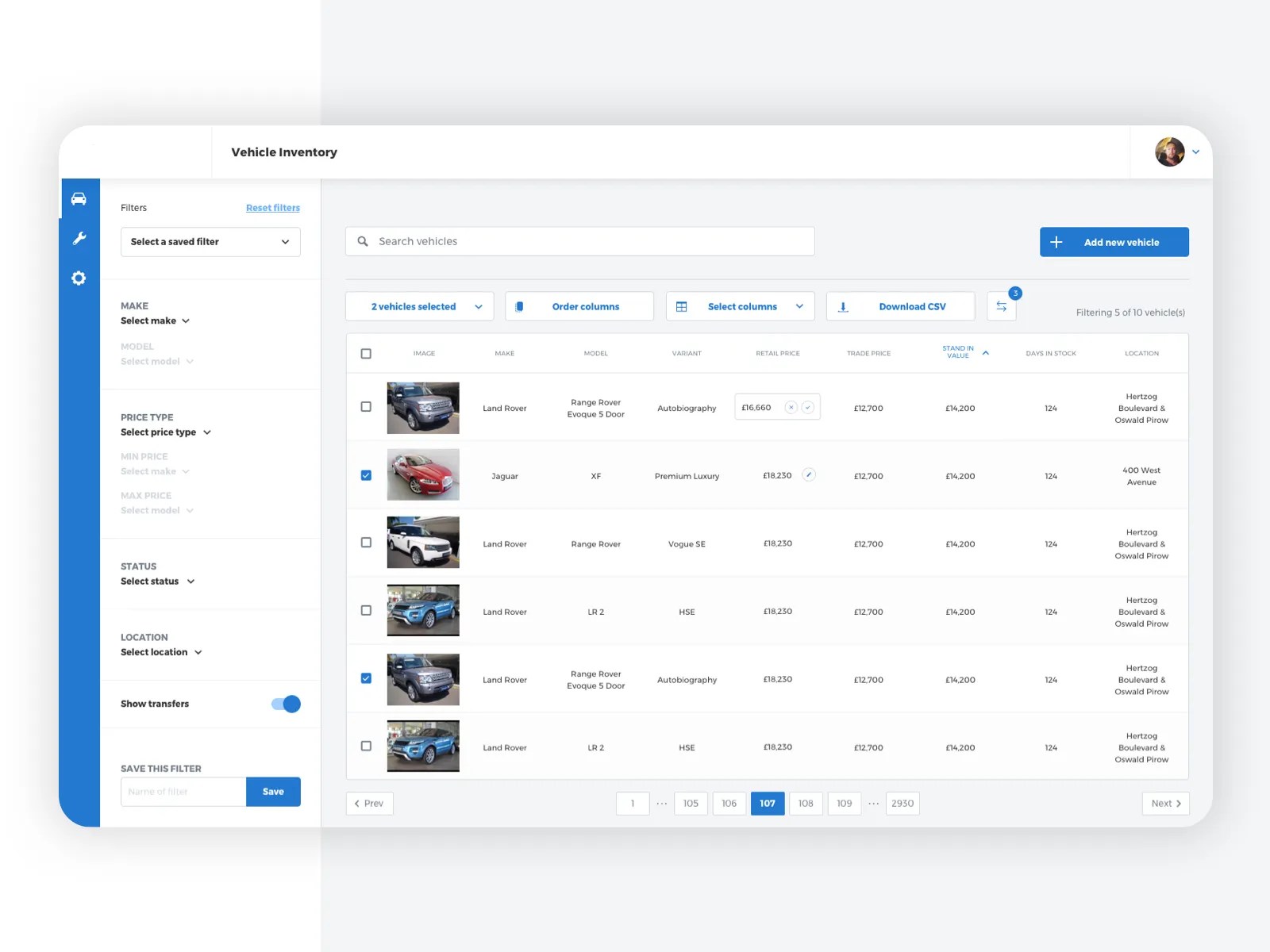
Task: Open the wrench maintenance icon in sidebar
Action: click(79, 238)
